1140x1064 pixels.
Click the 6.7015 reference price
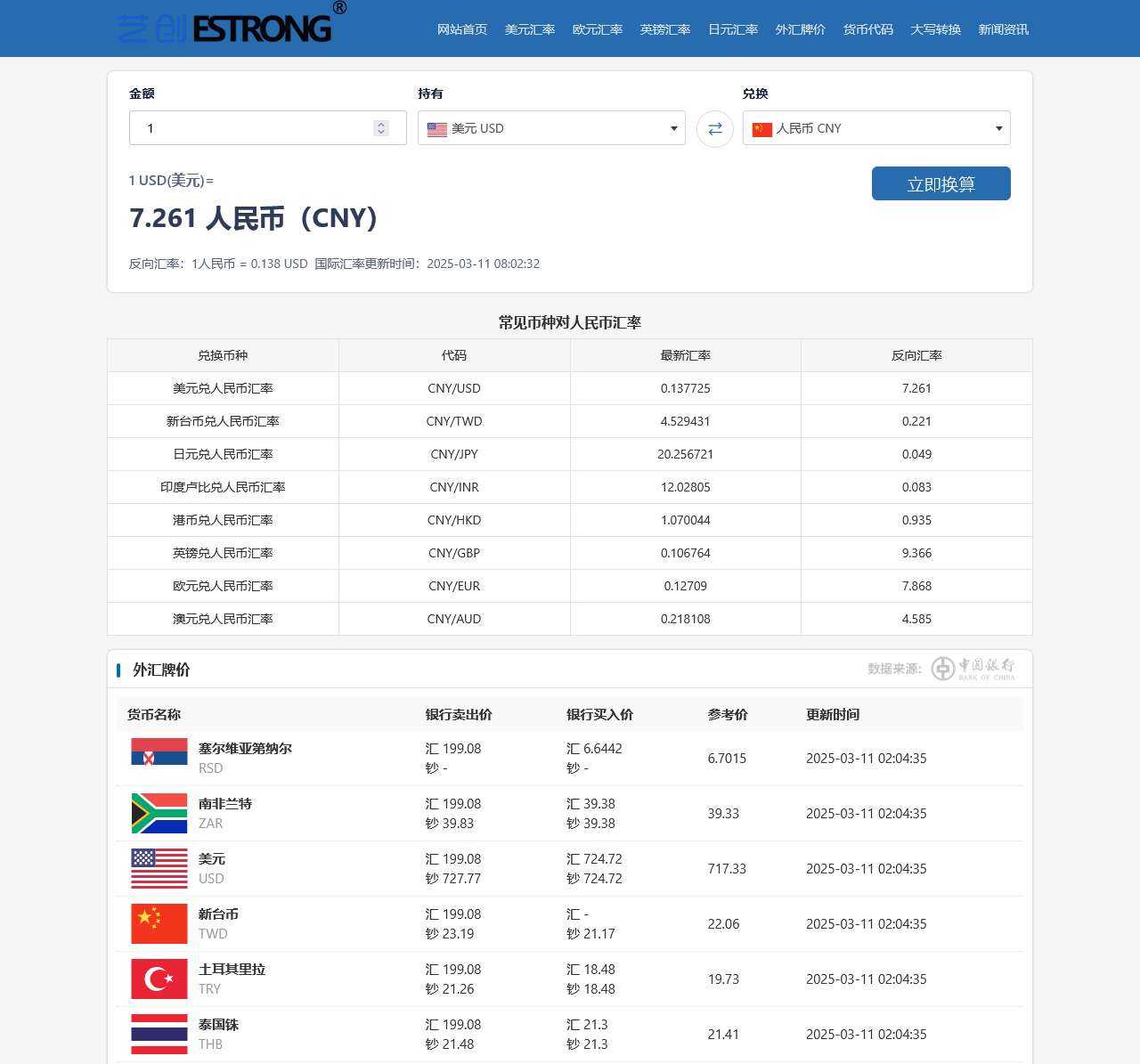pos(727,759)
